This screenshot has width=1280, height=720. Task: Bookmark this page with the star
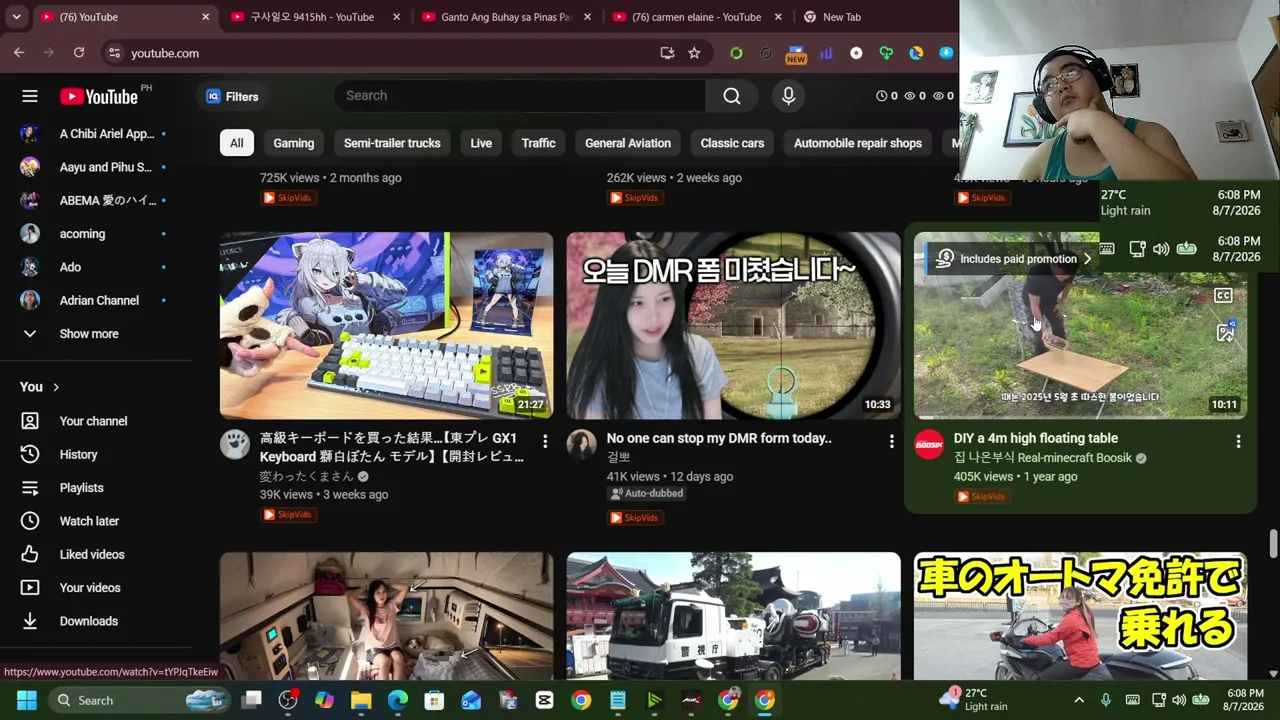694,53
